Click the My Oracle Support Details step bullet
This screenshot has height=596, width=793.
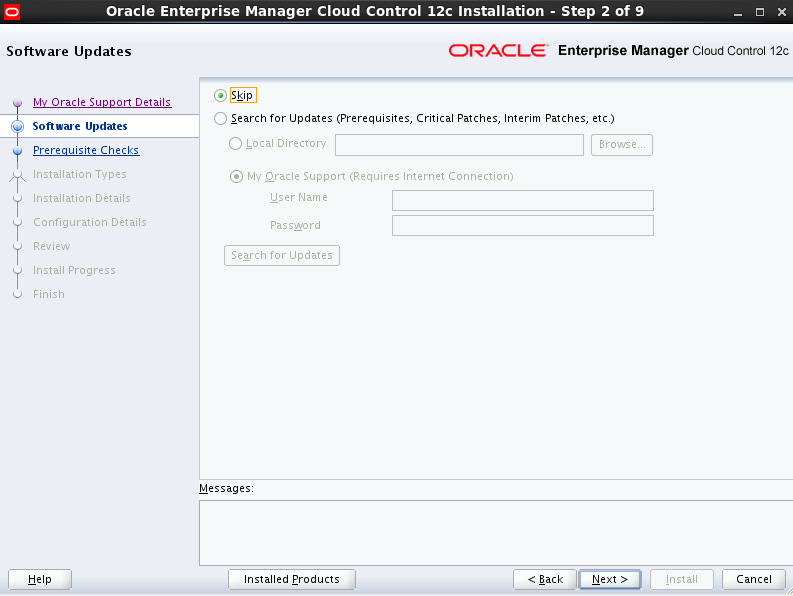click(18, 103)
